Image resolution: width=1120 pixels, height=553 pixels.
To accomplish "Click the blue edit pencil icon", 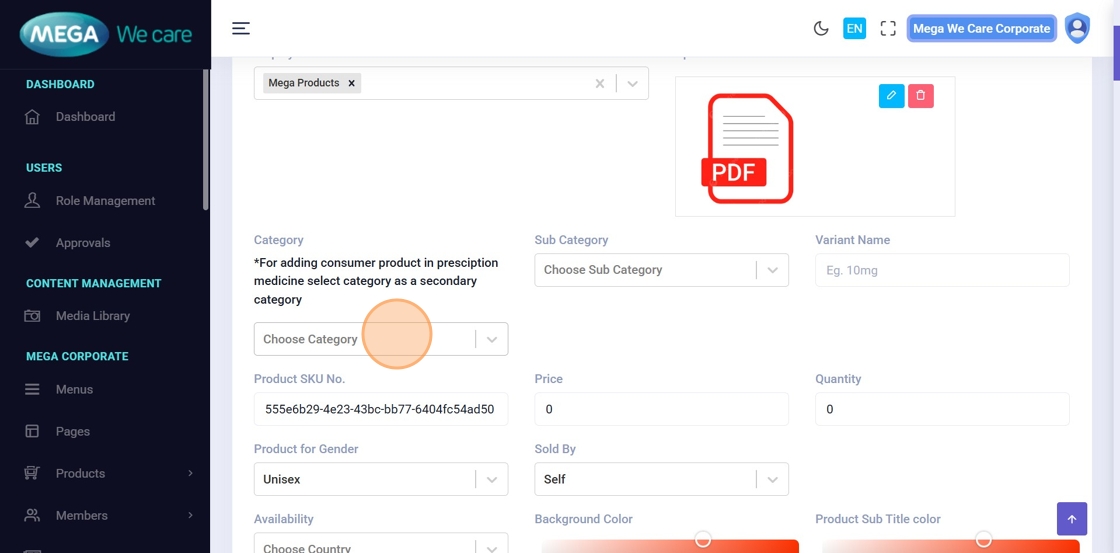I will click(891, 96).
